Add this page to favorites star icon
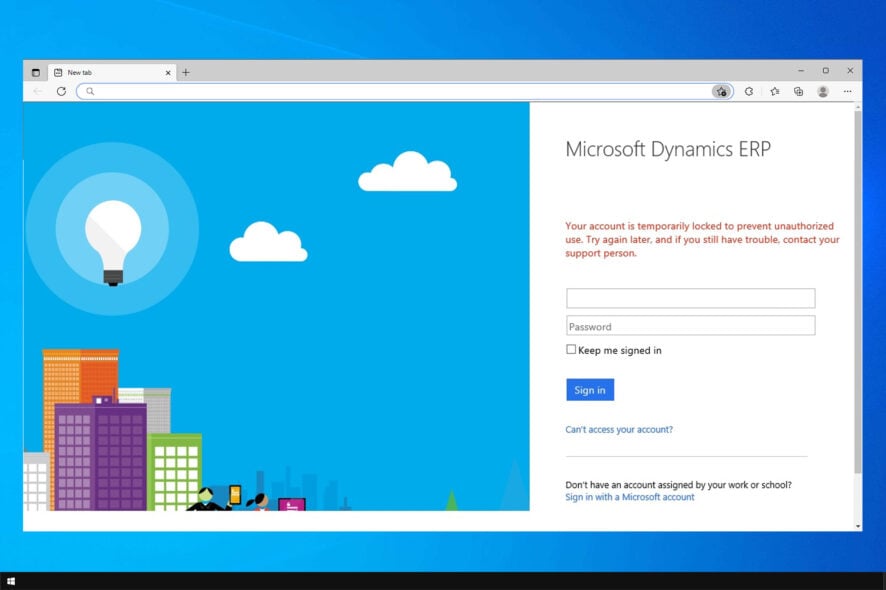The width and height of the screenshot is (886, 590). [x=722, y=91]
